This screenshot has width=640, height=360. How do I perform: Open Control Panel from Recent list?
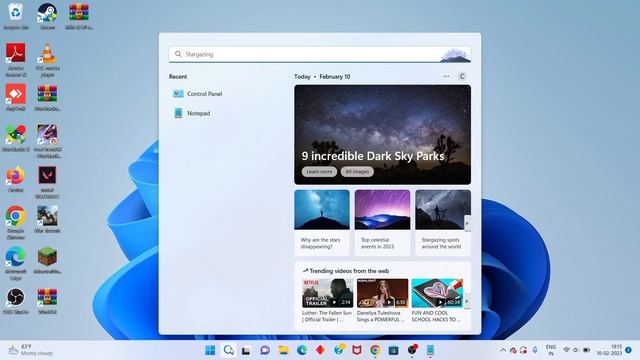pyautogui.click(x=198, y=94)
